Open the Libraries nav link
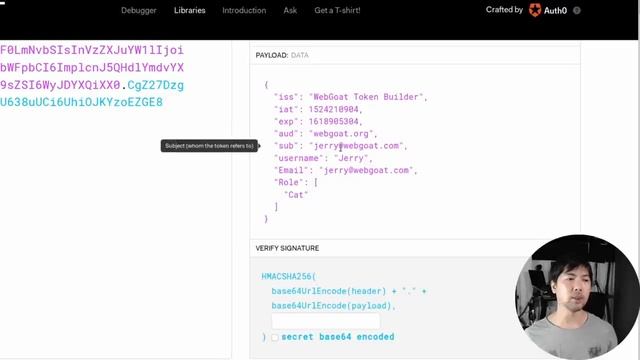 pyautogui.click(x=189, y=11)
